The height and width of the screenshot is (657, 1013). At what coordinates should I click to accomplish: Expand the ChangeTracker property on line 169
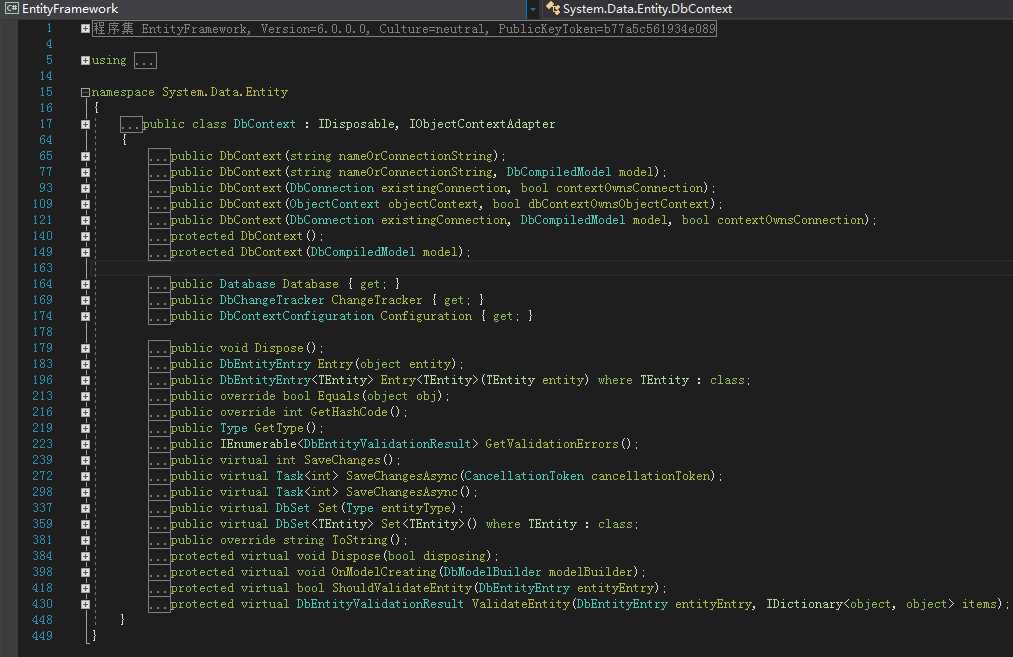pos(85,300)
